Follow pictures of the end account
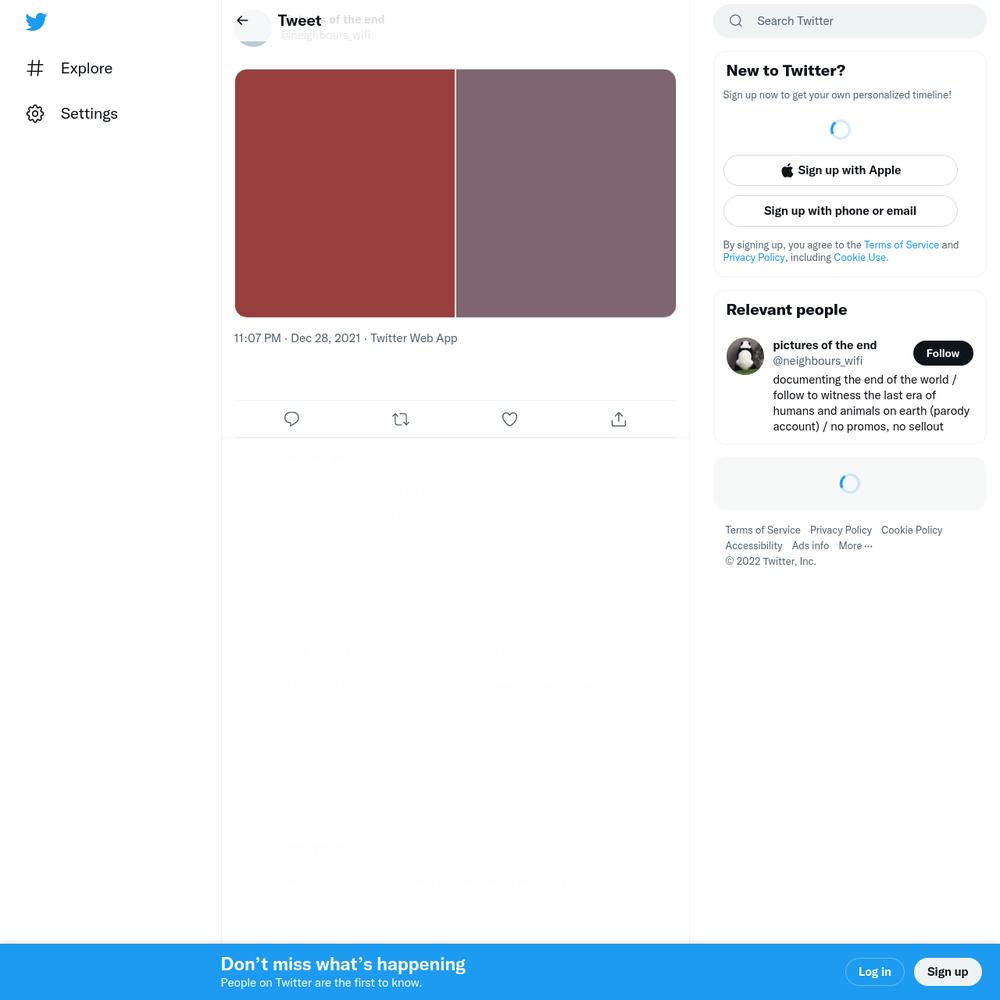This screenshot has width=1000, height=1000. point(943,353)
